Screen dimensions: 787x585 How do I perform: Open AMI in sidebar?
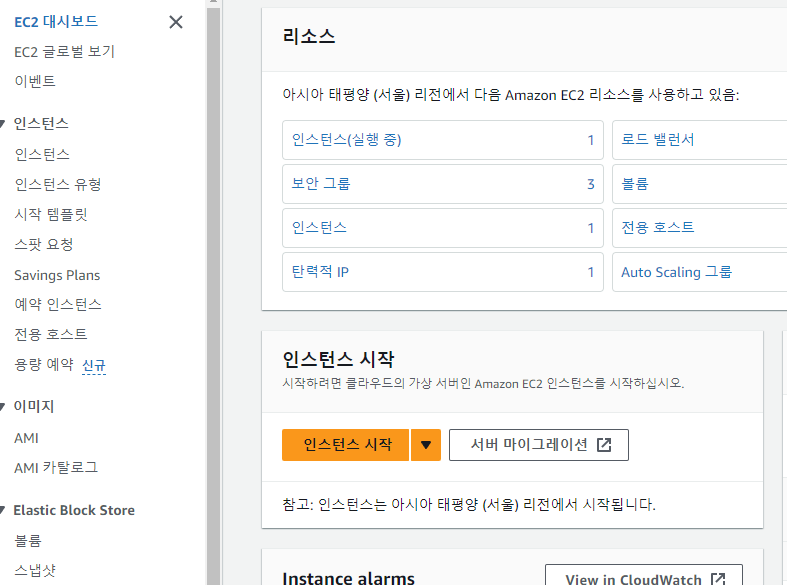tap(26, 438)
